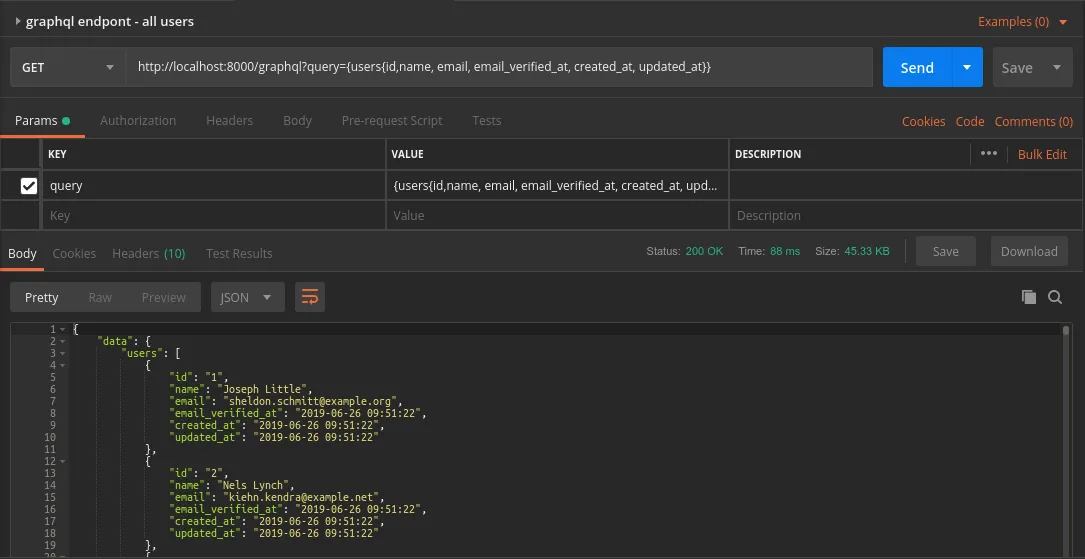Click the request URL input field
The height and width of the screenshot is (559, 1085).
[x=498, y=67]
